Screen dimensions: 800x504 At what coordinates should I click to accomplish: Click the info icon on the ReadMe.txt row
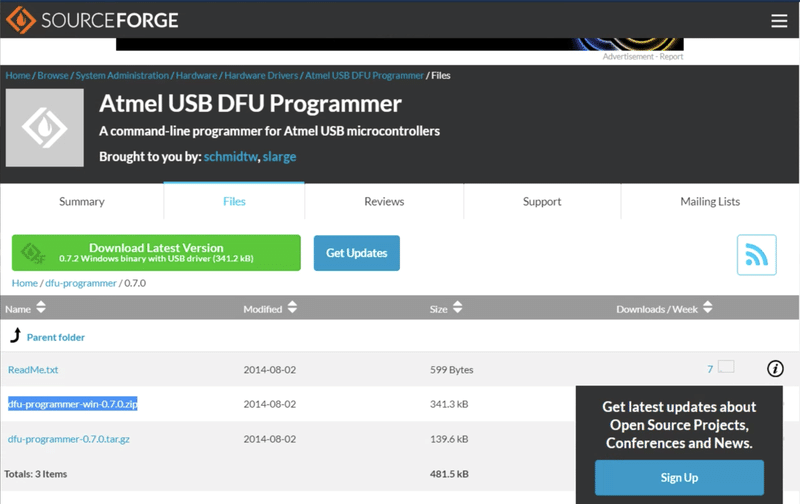click(x=775, y=368)
